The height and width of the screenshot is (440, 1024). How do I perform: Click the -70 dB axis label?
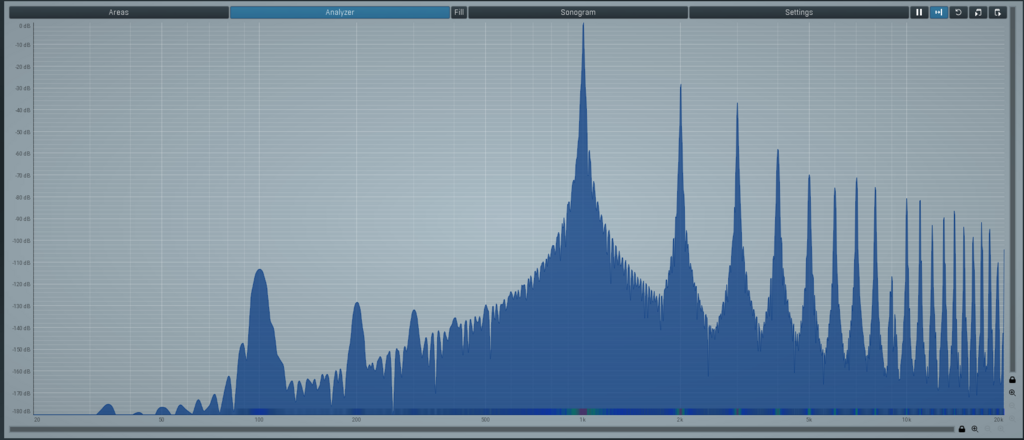[24, 176]
